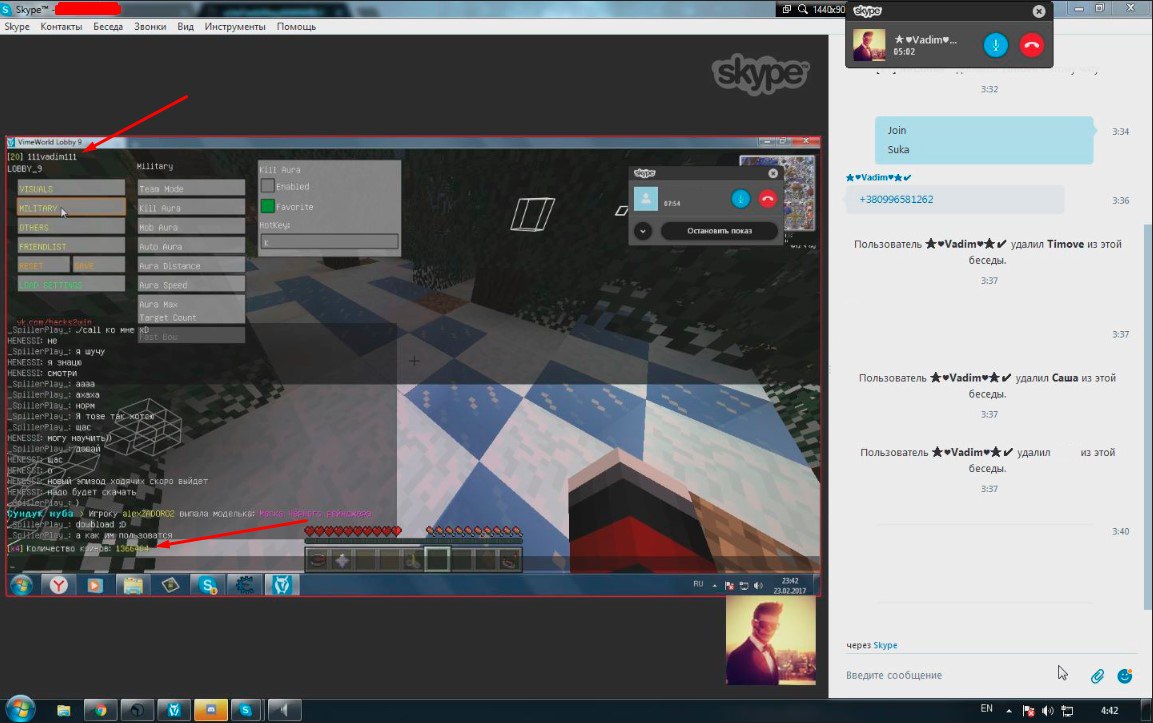Open VimeWorld launcher on main taskbar
Image resolution: width=1153 pixels, height=723 pixels.
[174, 710]
